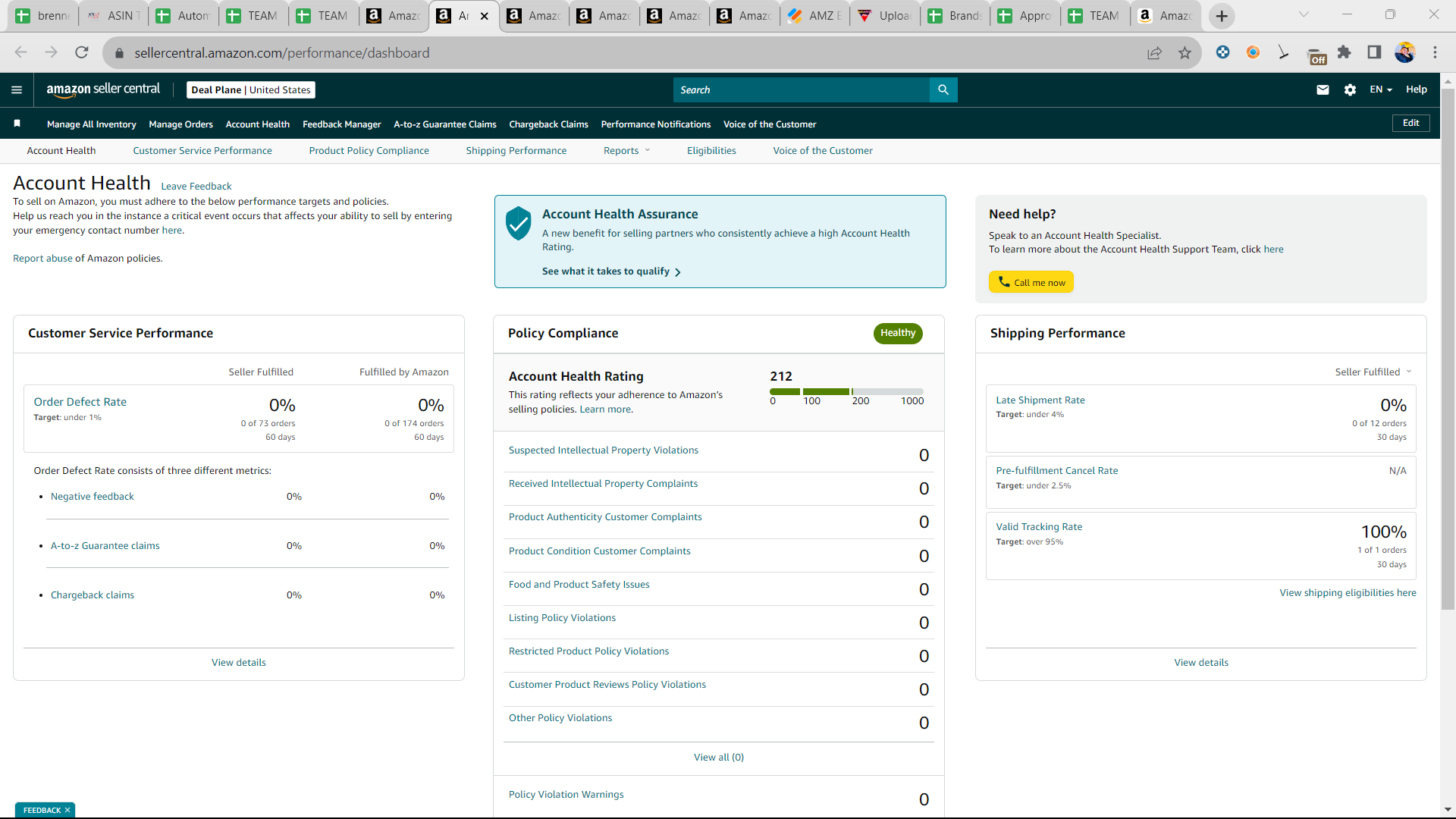Go back with browser back arrow
The height and width of the screenshot is (819, 1456).
point(21,52)
